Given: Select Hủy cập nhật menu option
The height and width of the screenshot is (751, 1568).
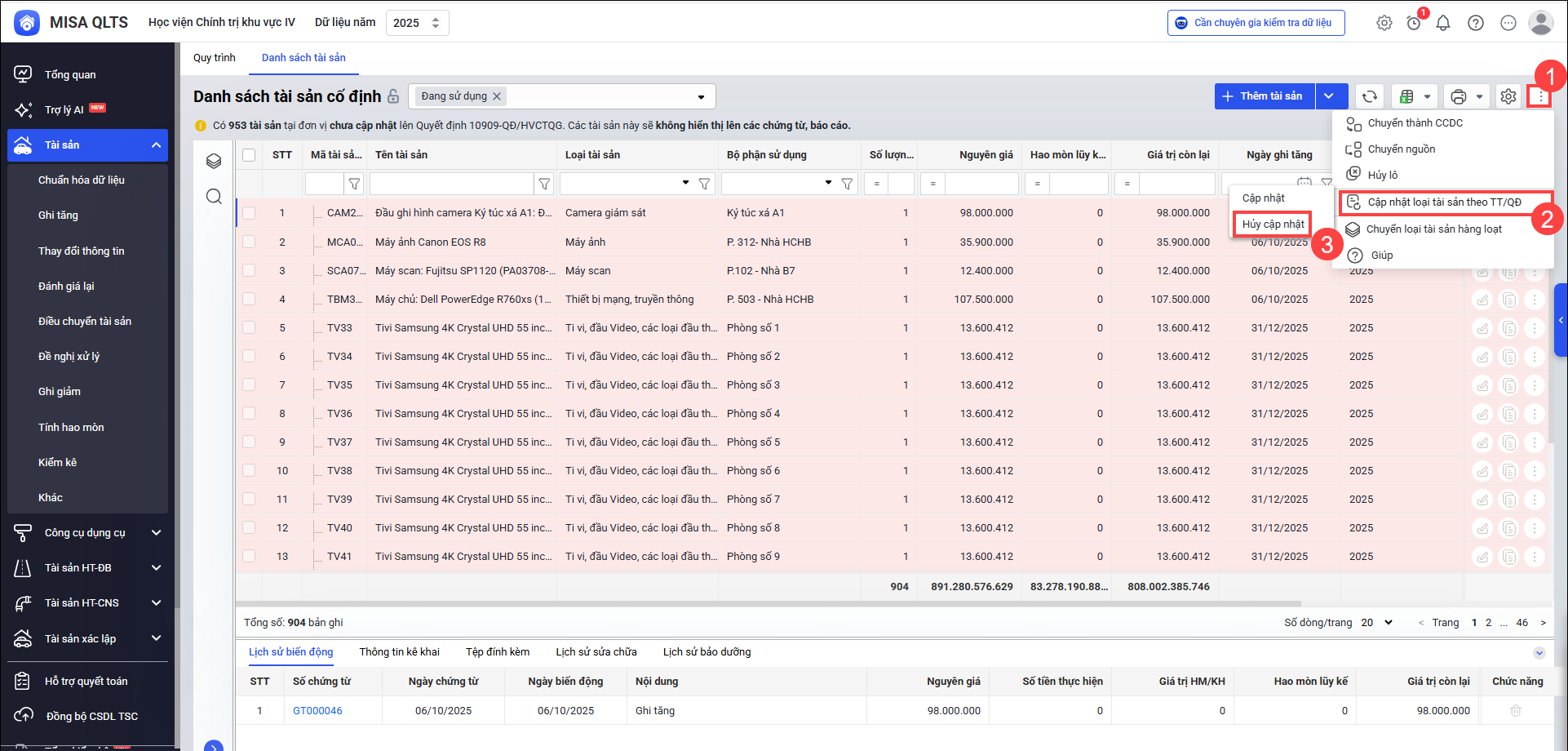Looking at the screenshot, I should point(1273,224).
